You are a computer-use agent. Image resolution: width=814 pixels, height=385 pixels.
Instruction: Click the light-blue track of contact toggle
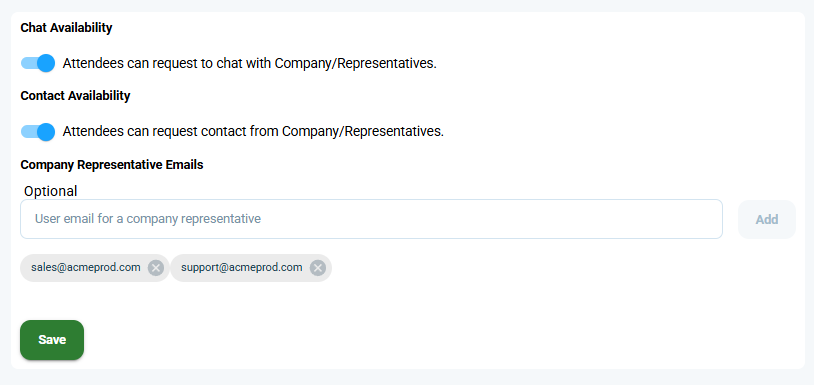(x=29, y=132)
